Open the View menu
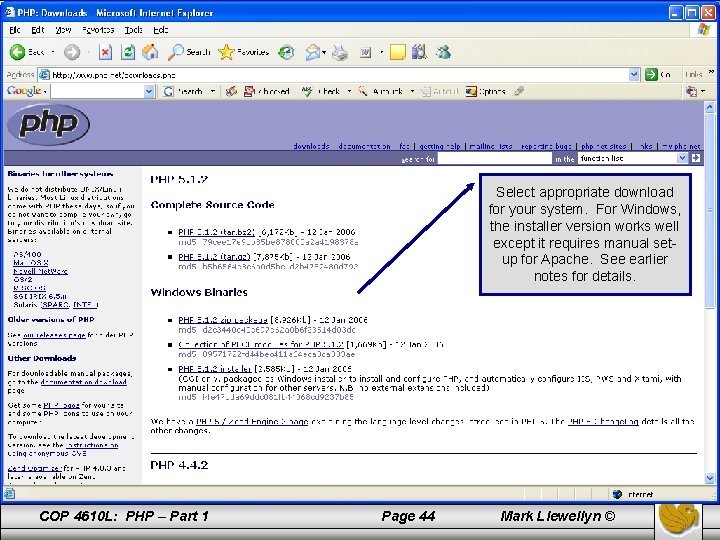The width and height of the screenshot is (720, 540). (63, 30)
